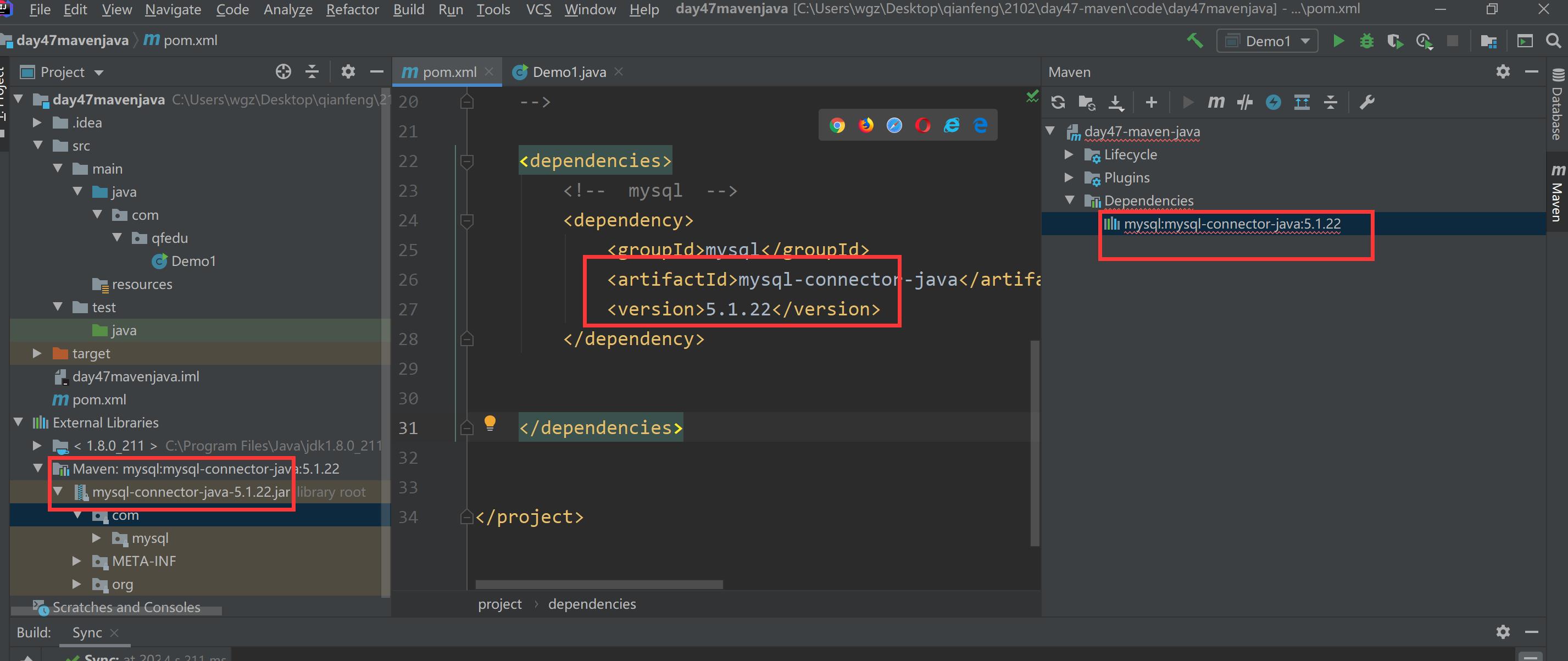Viewport: 1568px width, 661px height.
Task: Open pom.xml in Internet Explorer icon
Action: [952, 125]
